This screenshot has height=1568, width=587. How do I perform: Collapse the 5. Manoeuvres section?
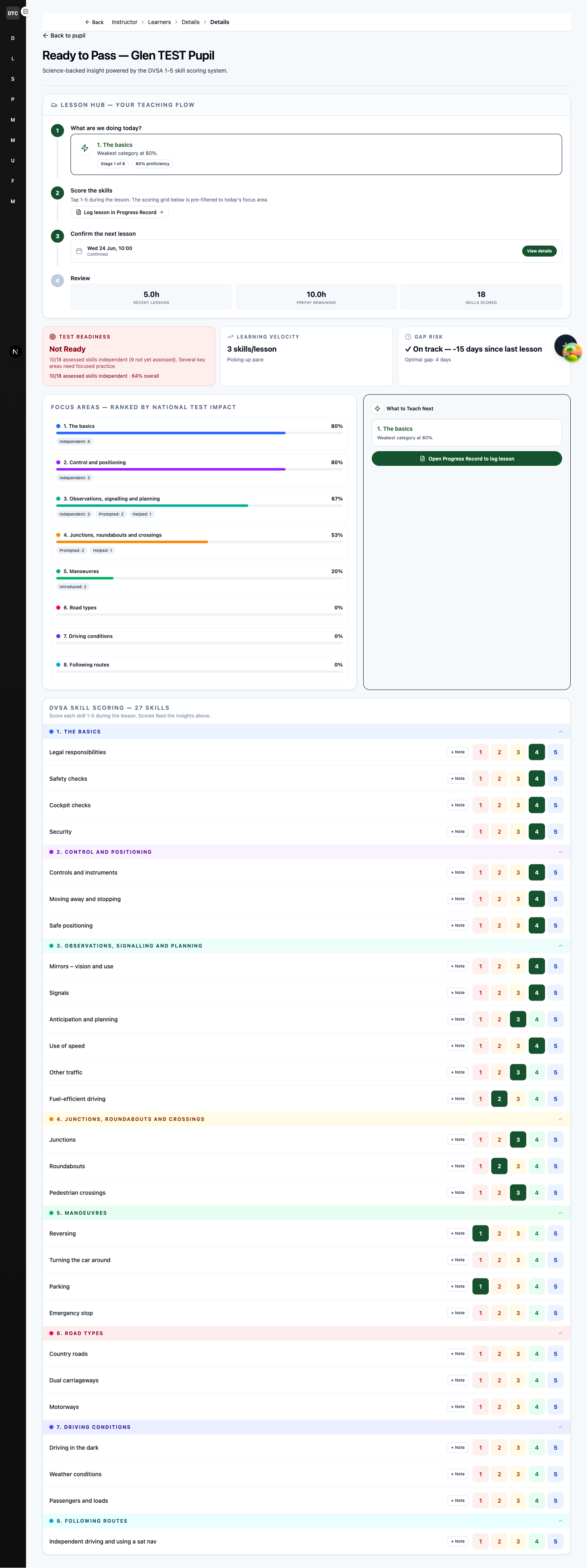560,1213
